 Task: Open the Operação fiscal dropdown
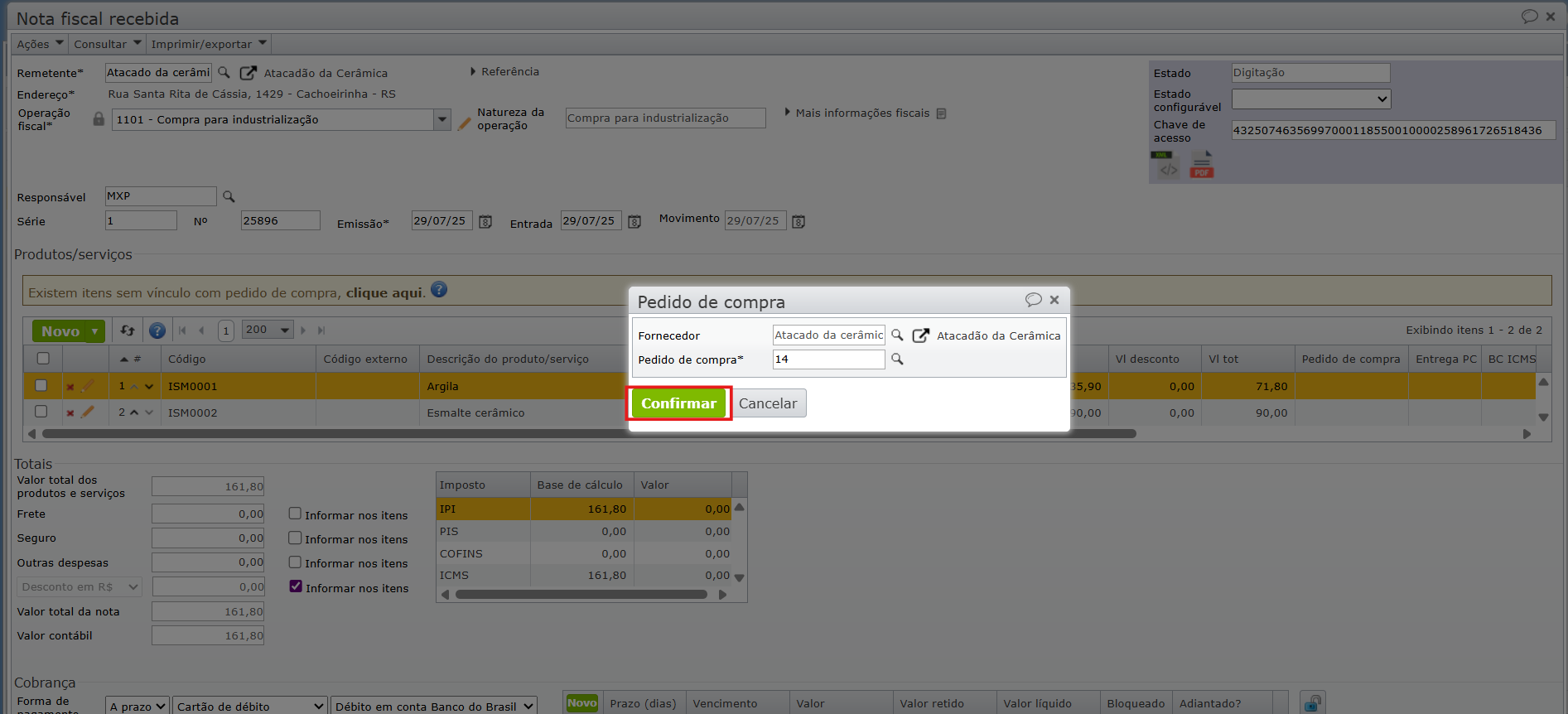click(442, 119)
